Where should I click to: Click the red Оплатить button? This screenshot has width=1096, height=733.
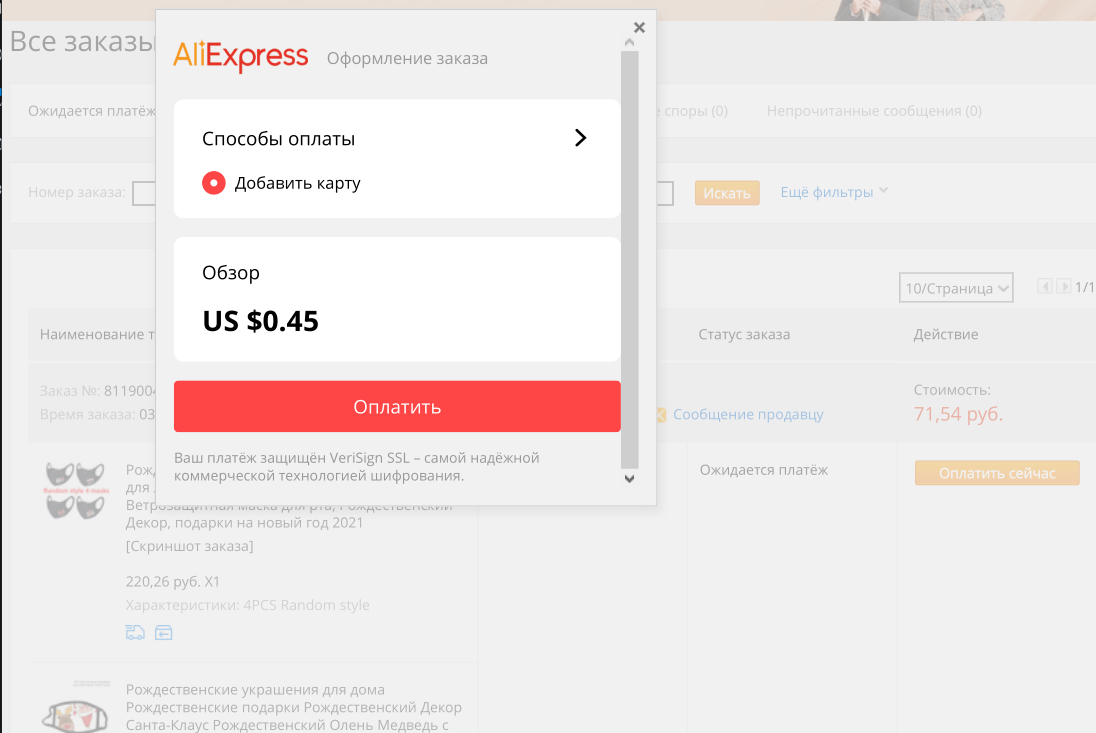(x=397, y=407)
